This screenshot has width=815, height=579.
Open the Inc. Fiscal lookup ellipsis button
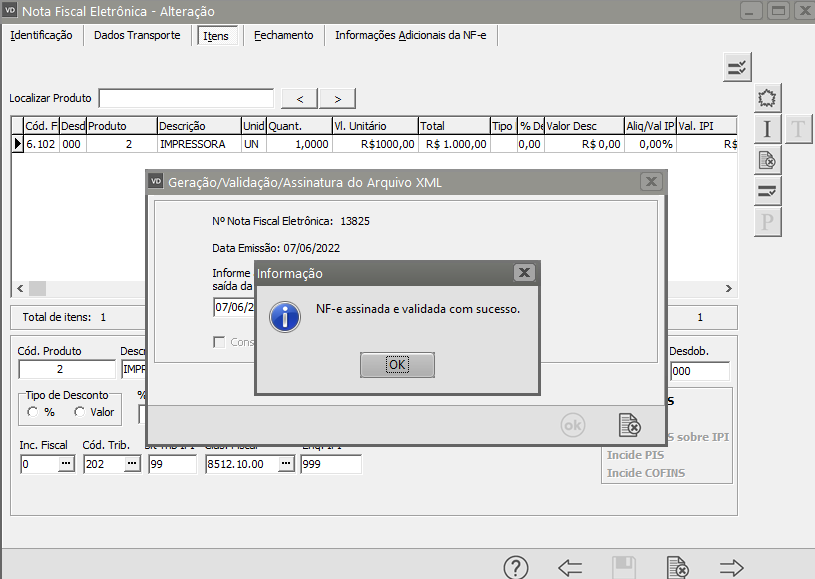66,464
